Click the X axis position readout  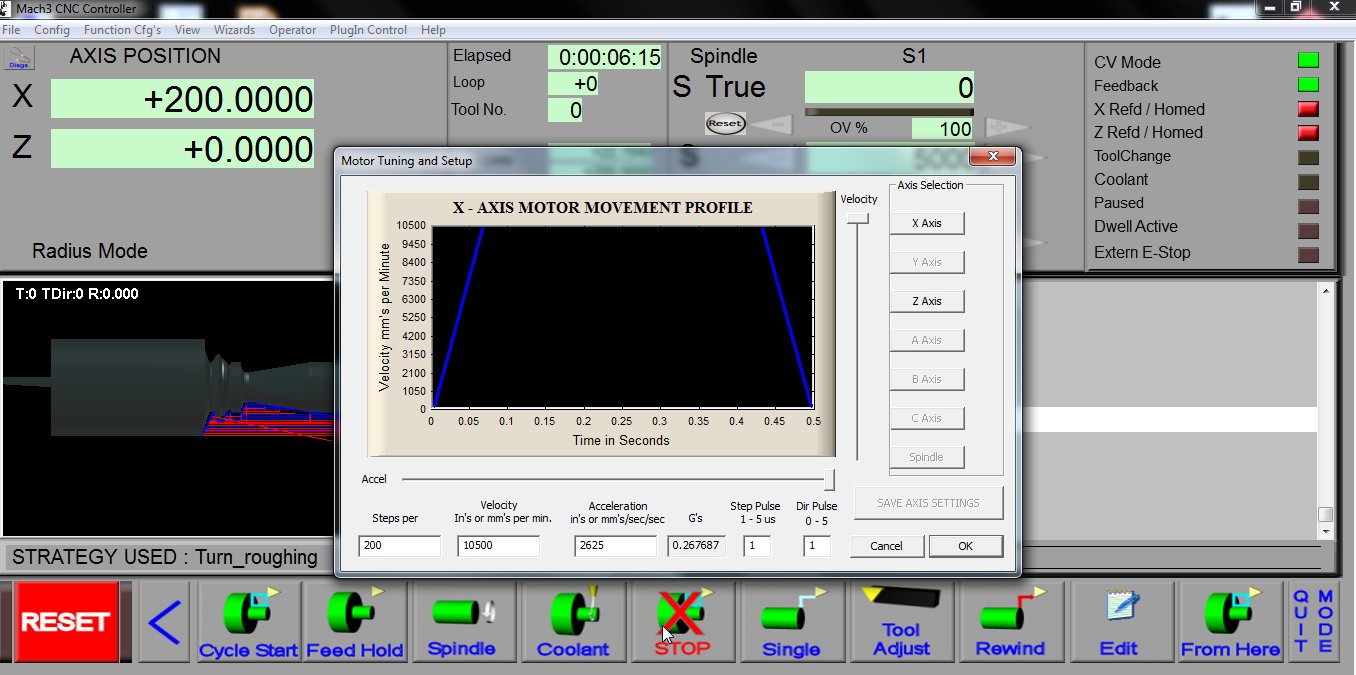[x=182, y=99]
